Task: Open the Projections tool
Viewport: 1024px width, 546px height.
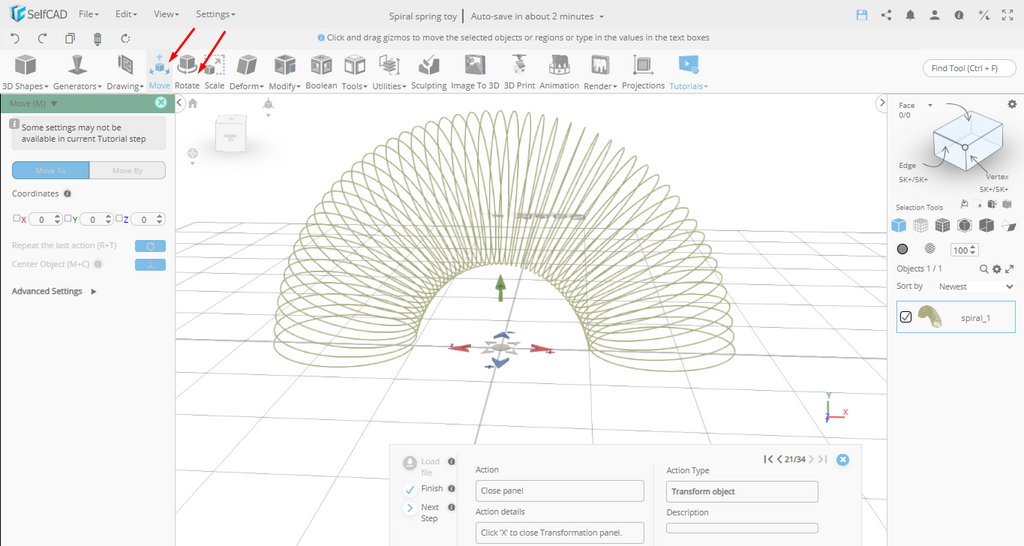Action: click(643, 72)
